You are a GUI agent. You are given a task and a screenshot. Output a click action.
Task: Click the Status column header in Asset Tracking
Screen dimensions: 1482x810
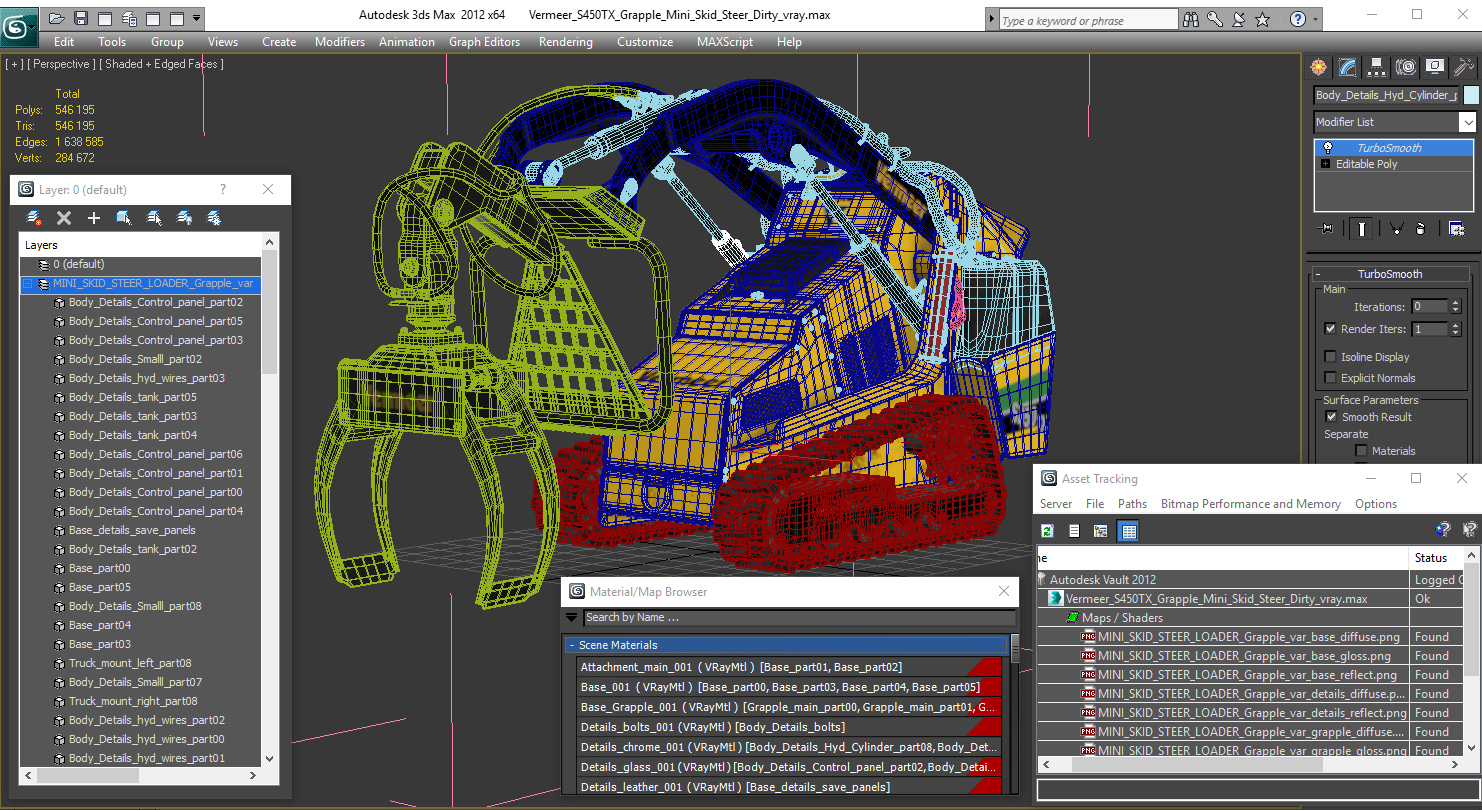tap(1436, 558)
